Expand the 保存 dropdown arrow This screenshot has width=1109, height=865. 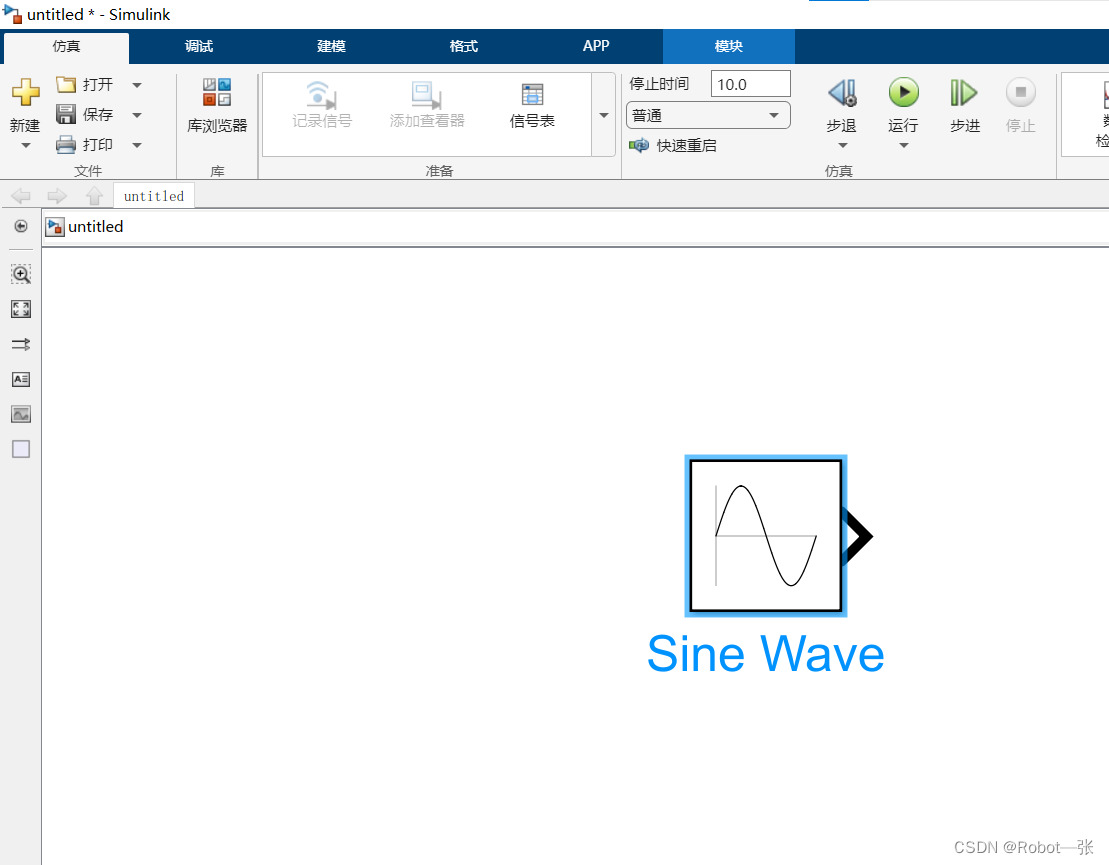pyautogui.click(x=137, y=115)
